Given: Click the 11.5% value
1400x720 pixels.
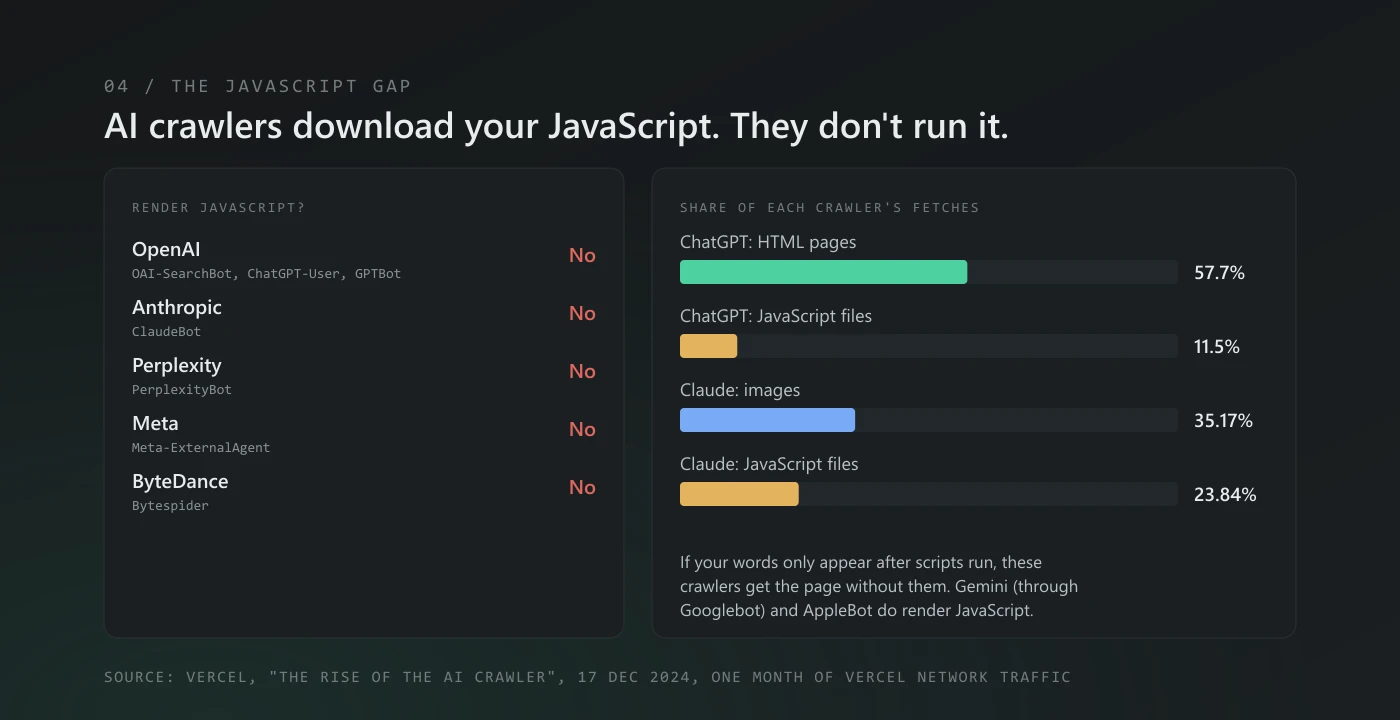Looking at the screenshot, I should 1217,347.
